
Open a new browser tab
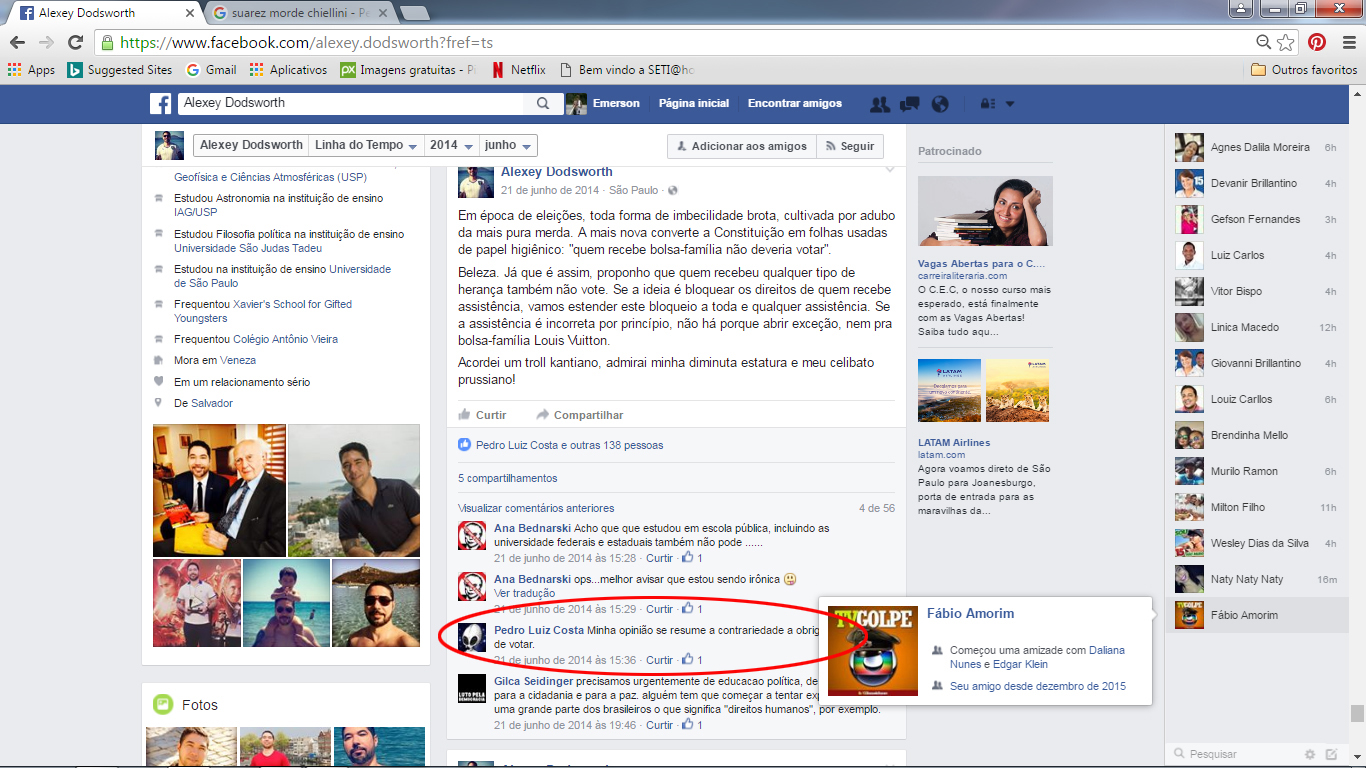click(x=414, y=13)
